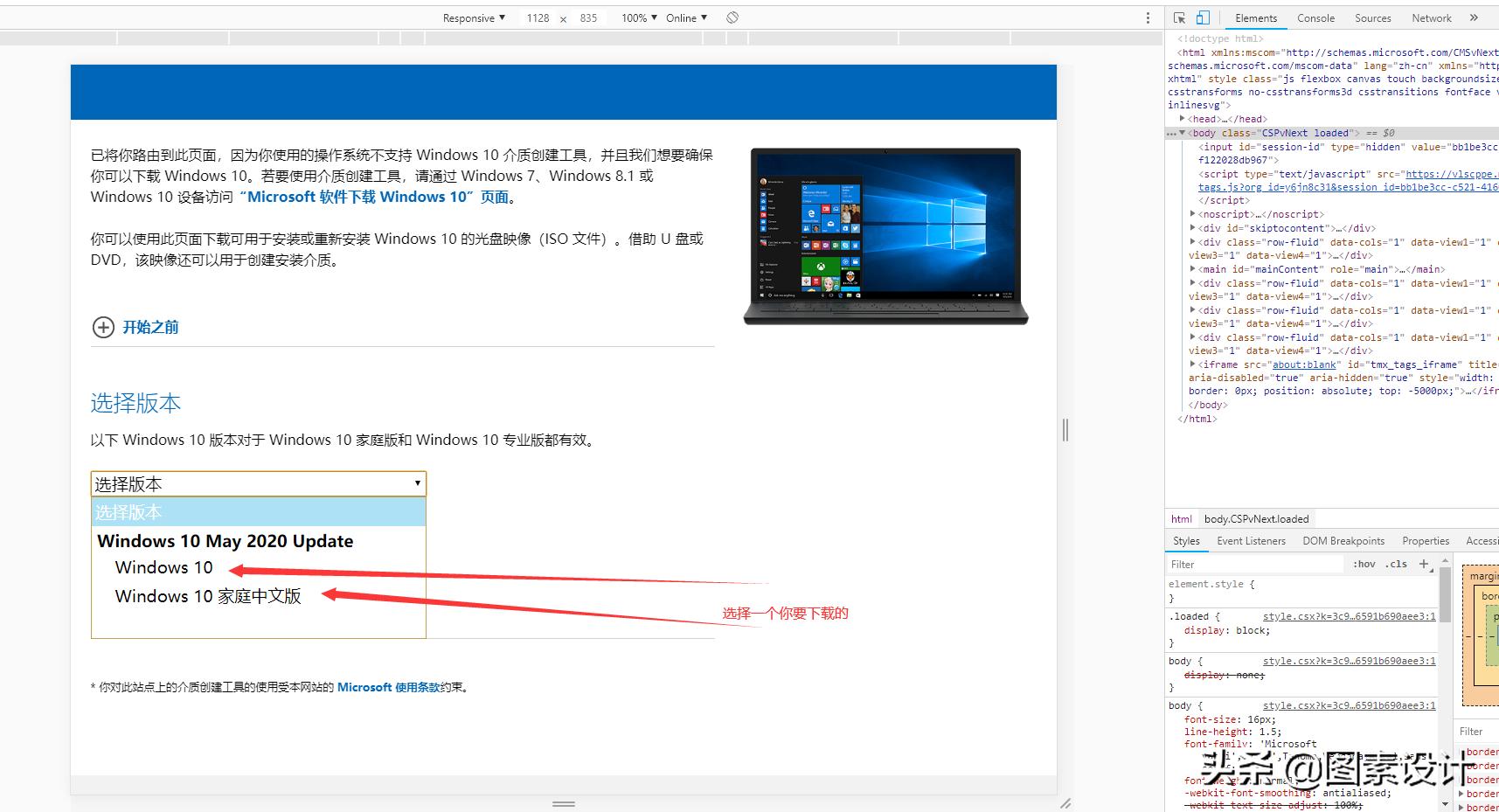The width and height of the screenshot is (1499, 812).
Task: Toggle the .cls classes button
Action: [x=1396, y=565]
